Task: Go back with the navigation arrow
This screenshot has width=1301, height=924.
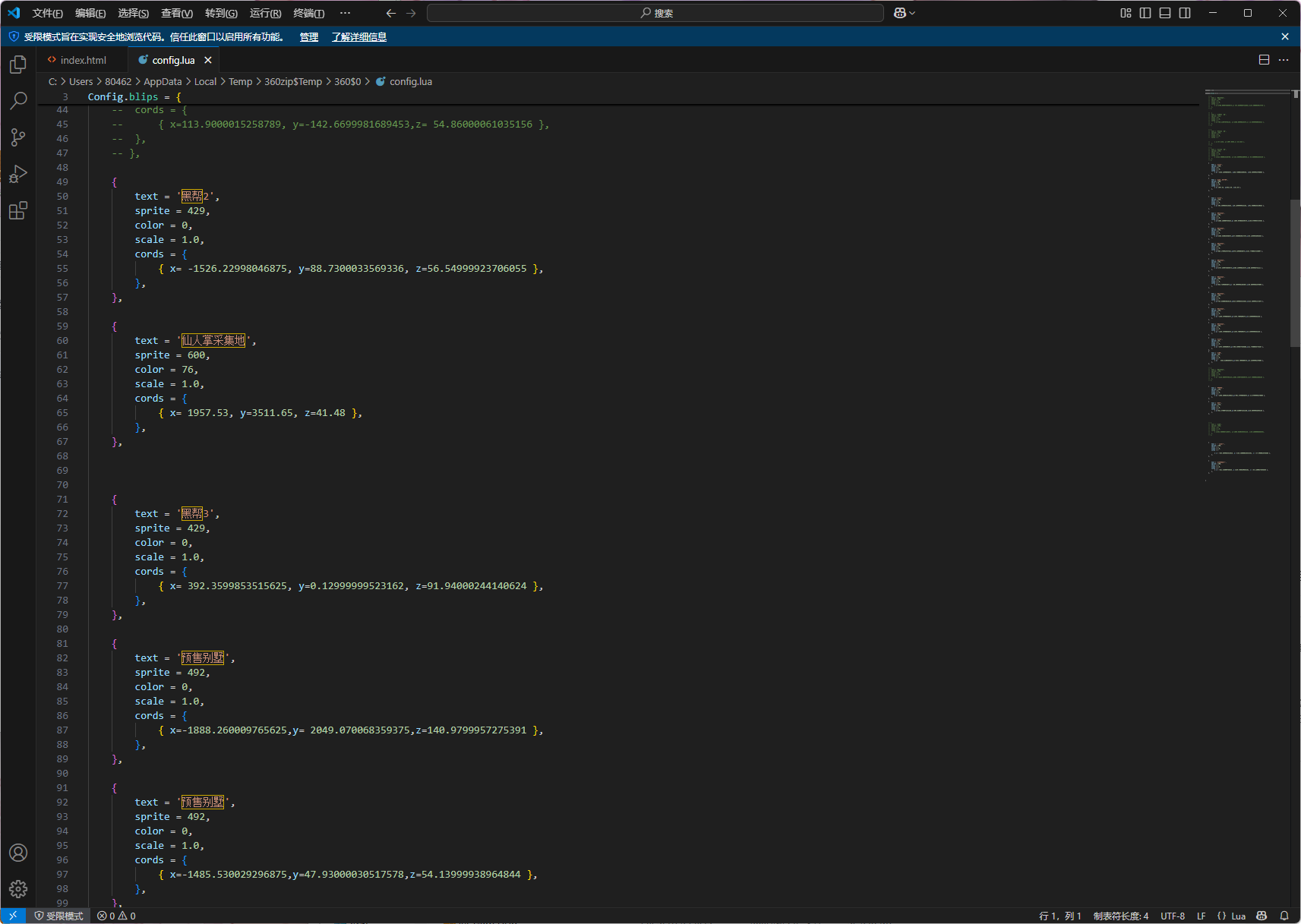Action: point(391,13)
